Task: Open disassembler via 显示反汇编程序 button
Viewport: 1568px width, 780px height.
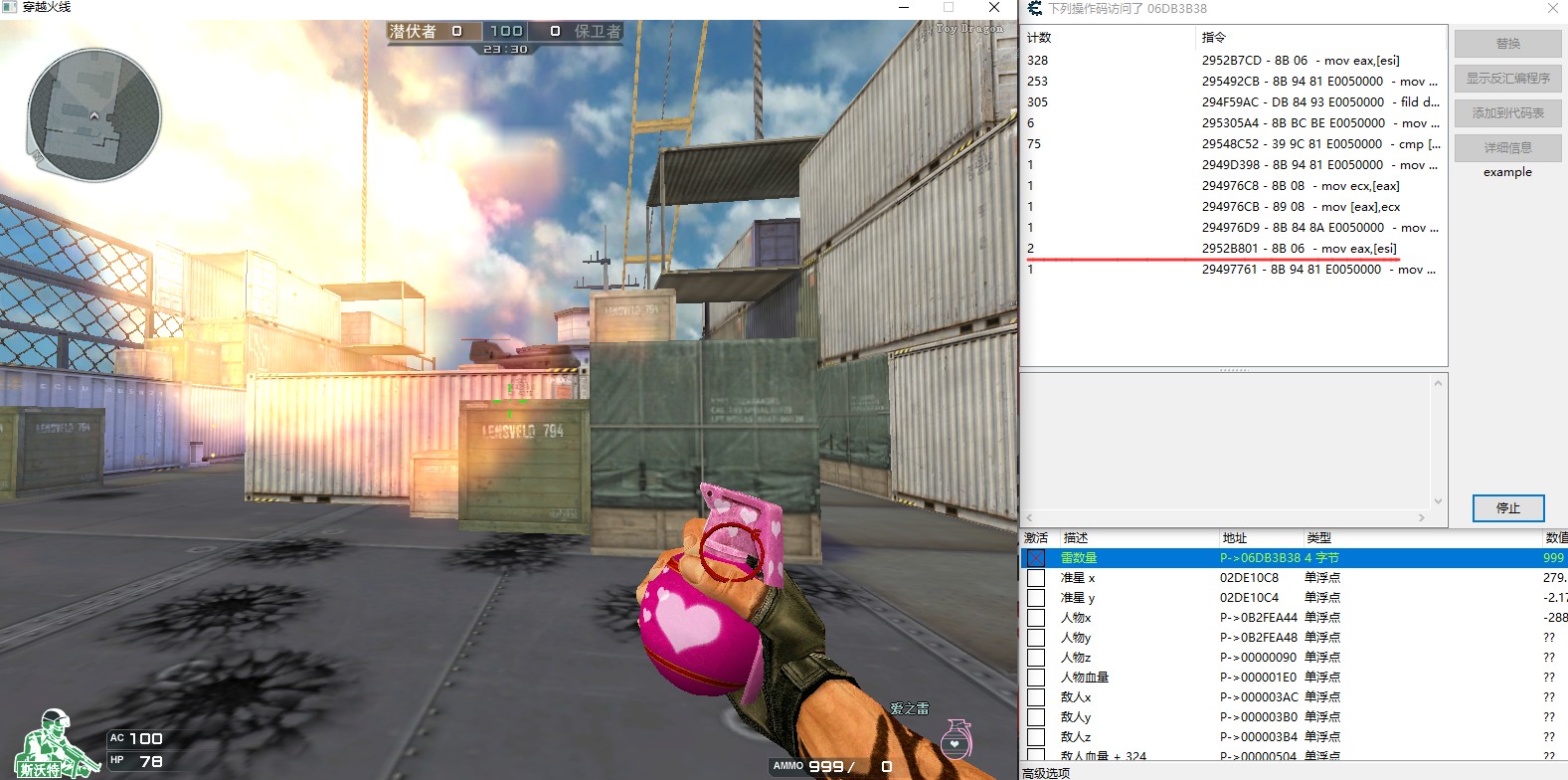Action: tap(1508, 79)
